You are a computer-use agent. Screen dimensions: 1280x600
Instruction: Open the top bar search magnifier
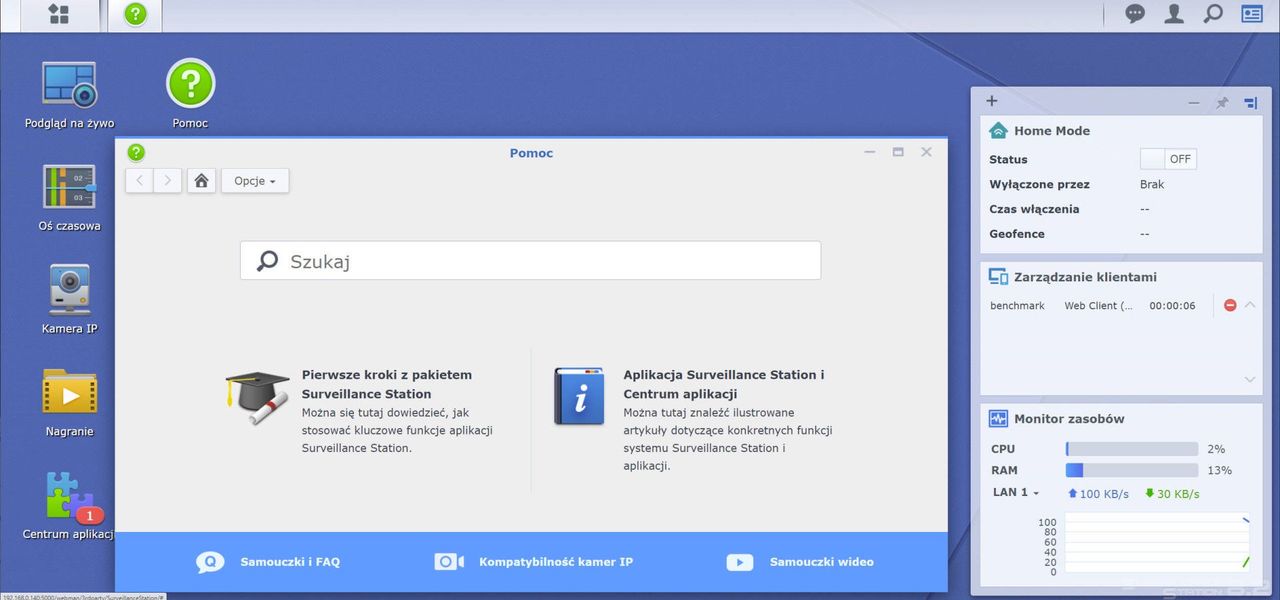click(1213, 14)
